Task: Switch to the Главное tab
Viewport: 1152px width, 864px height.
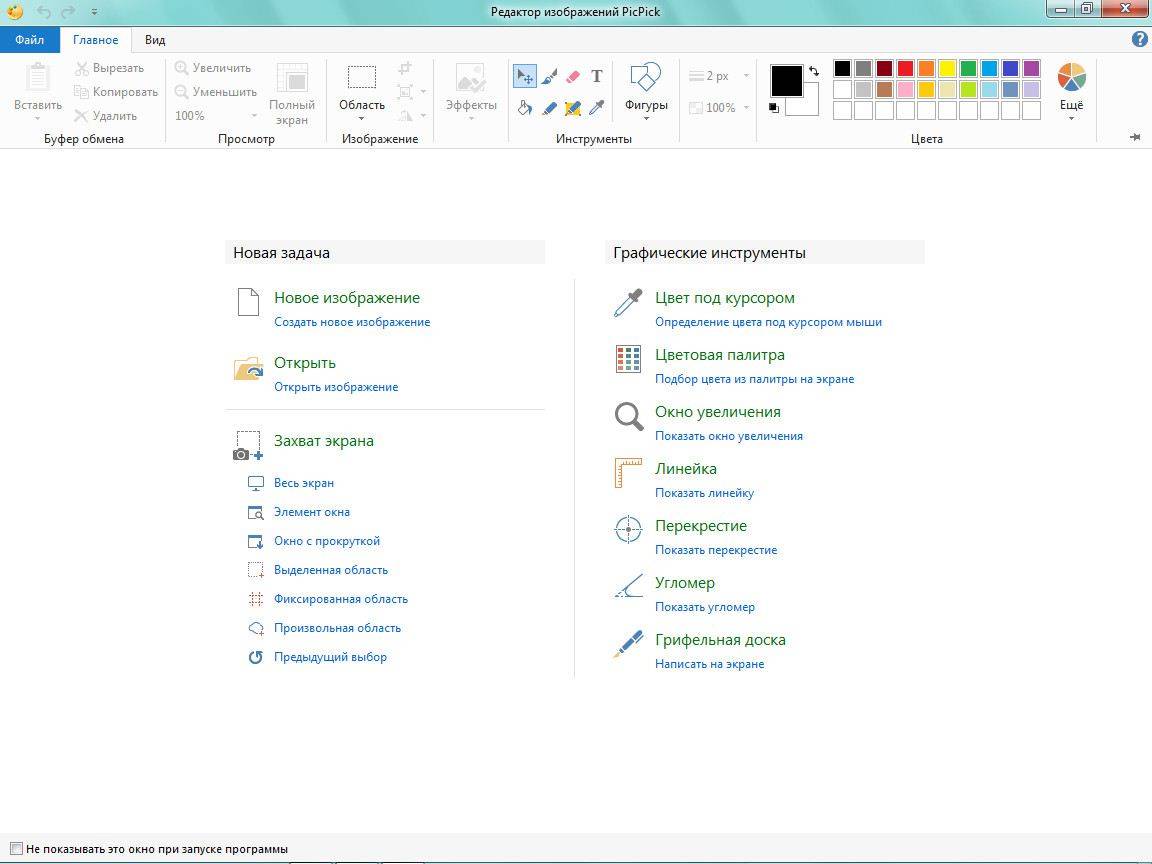Action: coord(96,40)
